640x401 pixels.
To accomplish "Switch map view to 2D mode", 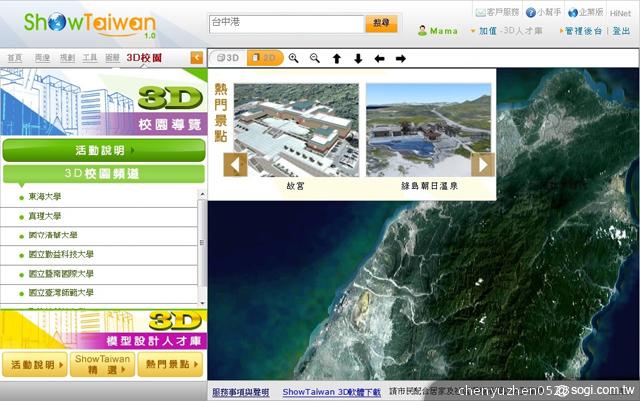I will coord(265,59).
